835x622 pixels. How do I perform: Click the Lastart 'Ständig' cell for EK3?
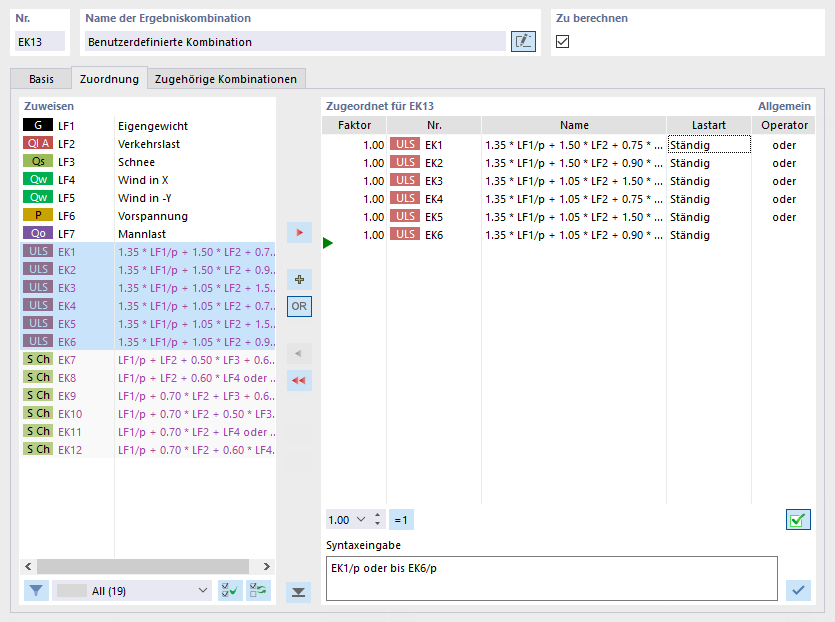(709, 181)
